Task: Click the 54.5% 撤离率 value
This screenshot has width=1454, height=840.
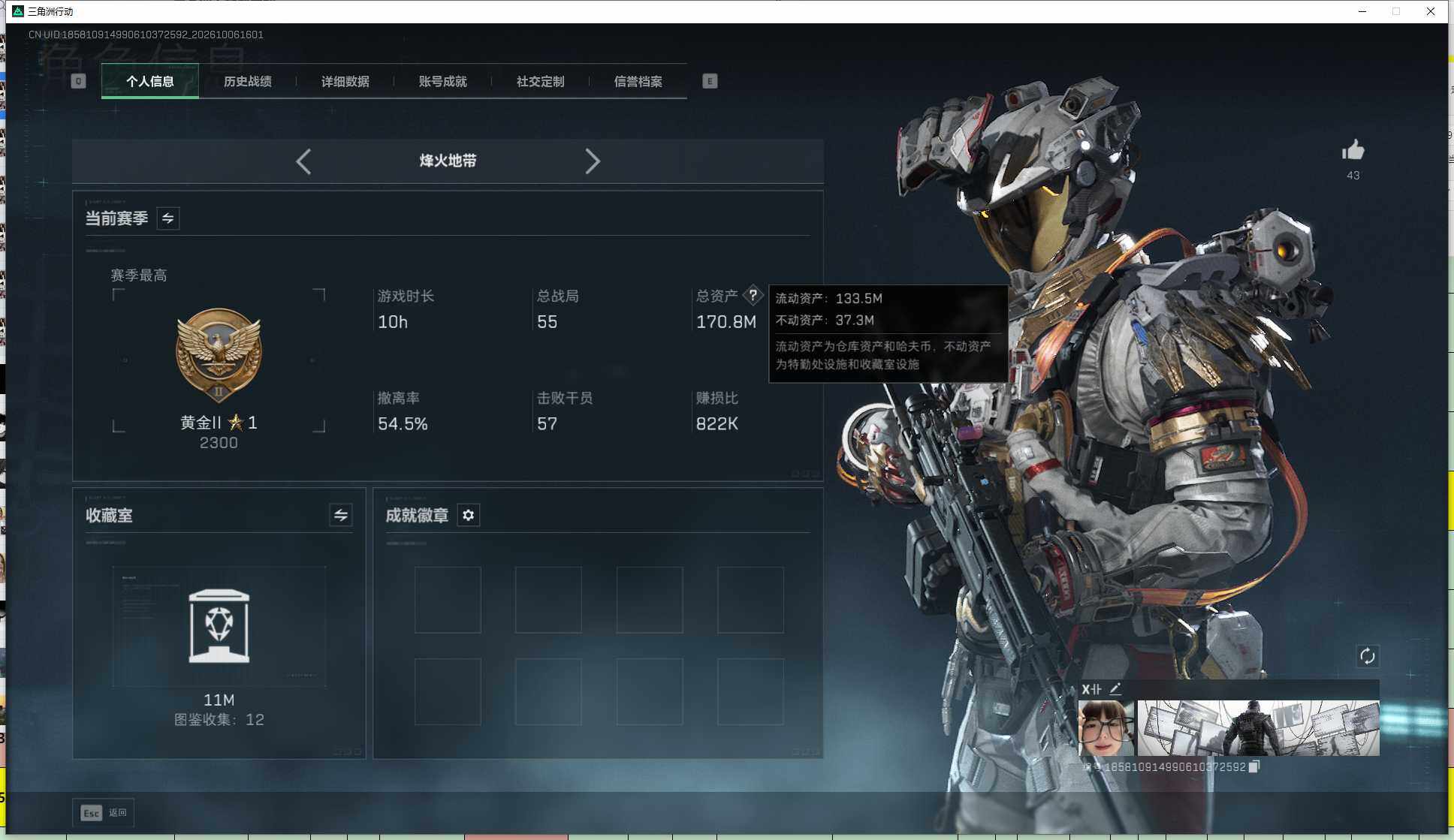Action: [x=403, y=424]
